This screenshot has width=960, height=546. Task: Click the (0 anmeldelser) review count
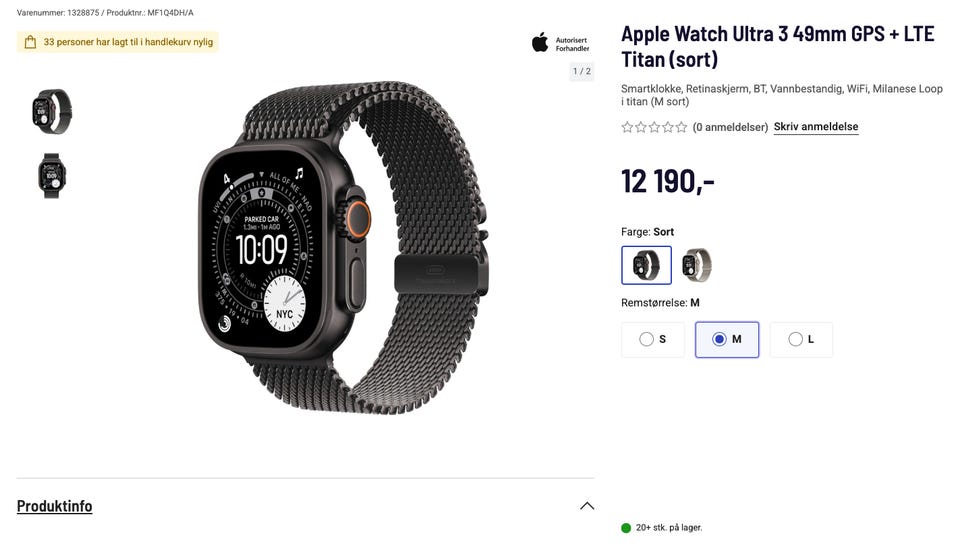(x=730, y=127)
